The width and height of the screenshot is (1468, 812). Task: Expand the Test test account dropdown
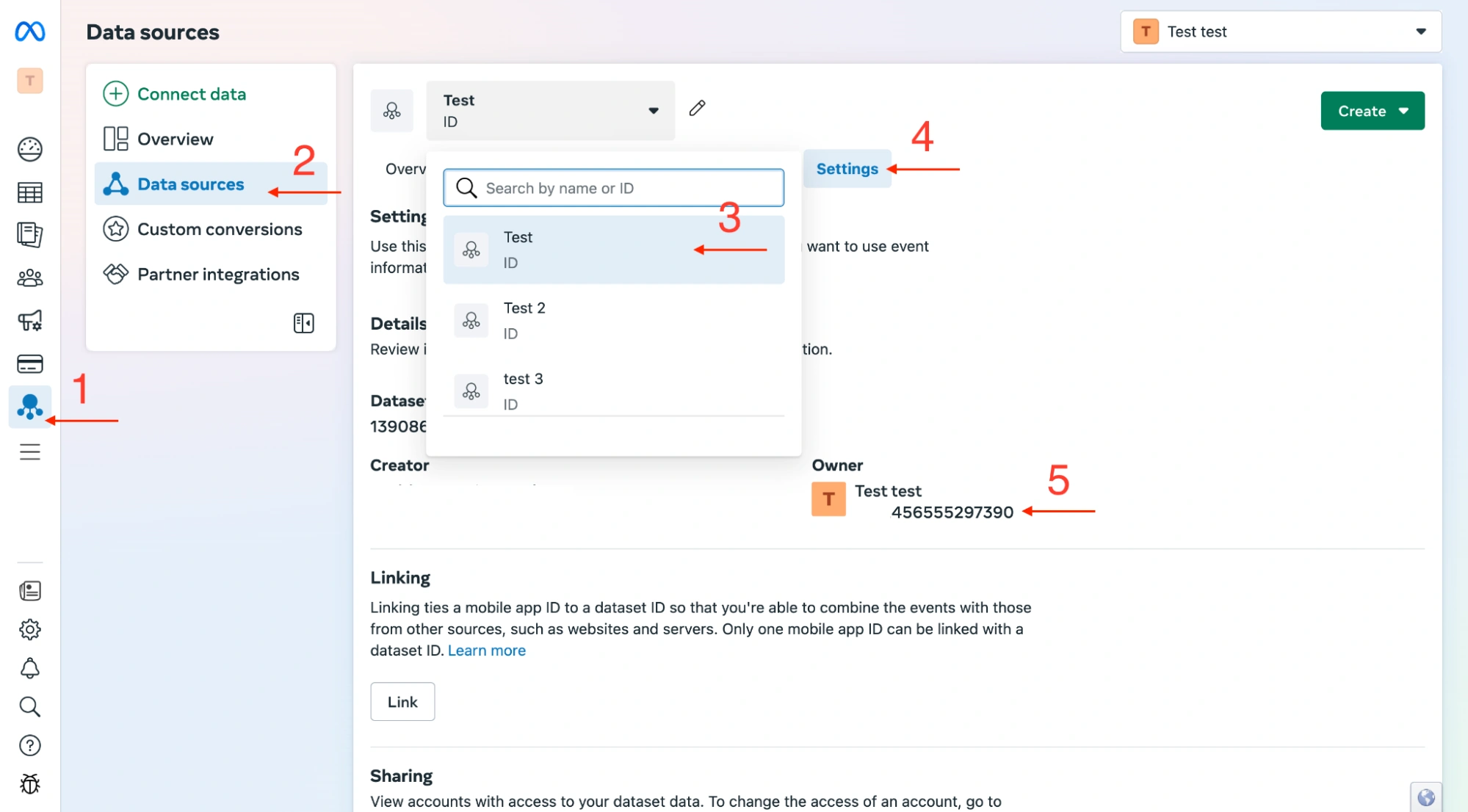pos(1281,32)
